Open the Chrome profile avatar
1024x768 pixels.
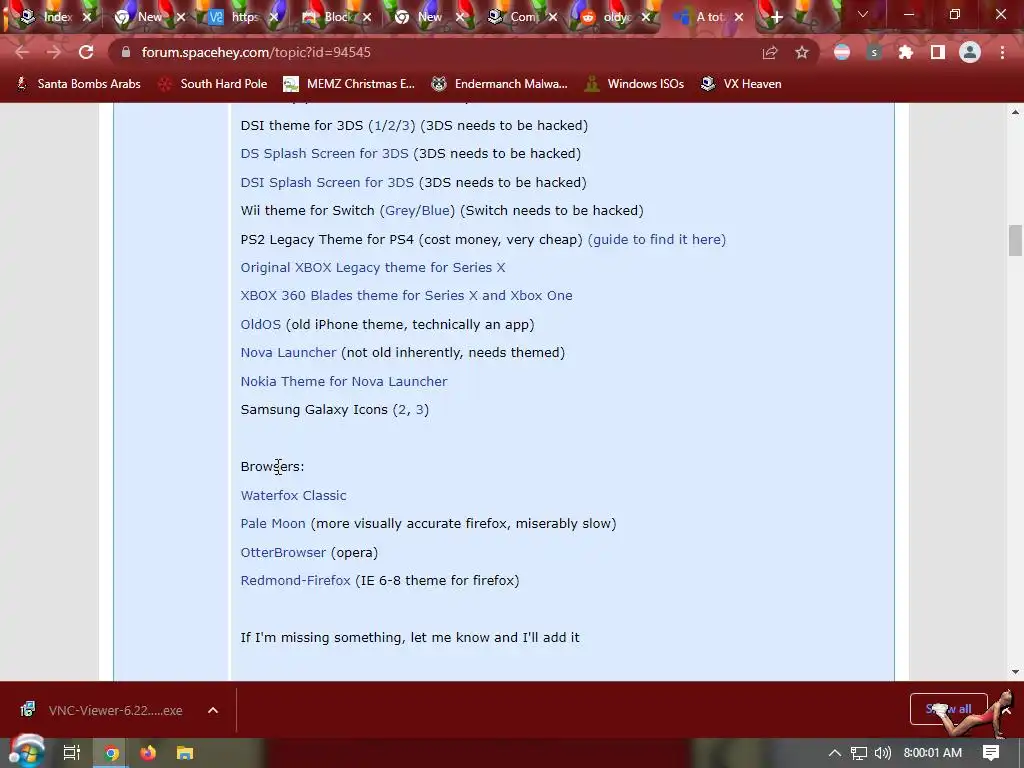970,52
